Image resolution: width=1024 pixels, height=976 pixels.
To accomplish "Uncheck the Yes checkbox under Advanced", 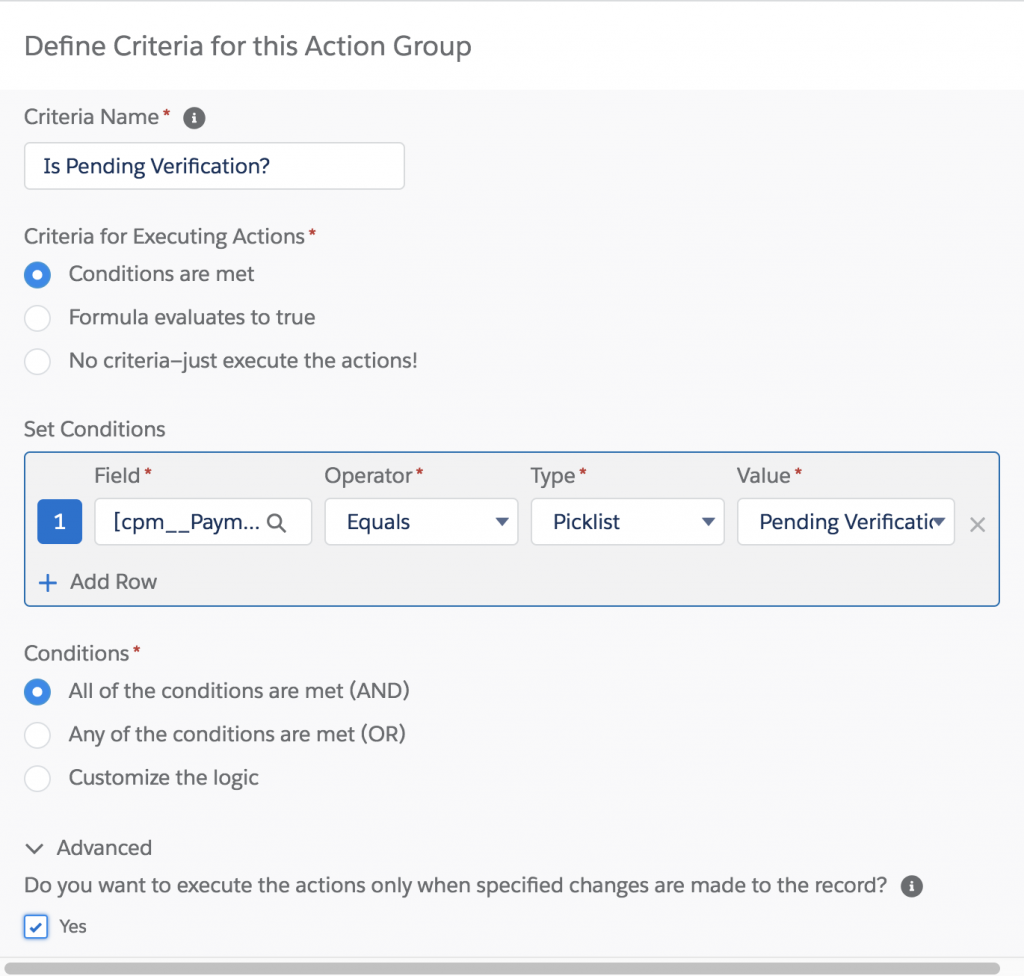I will point(36,927).
